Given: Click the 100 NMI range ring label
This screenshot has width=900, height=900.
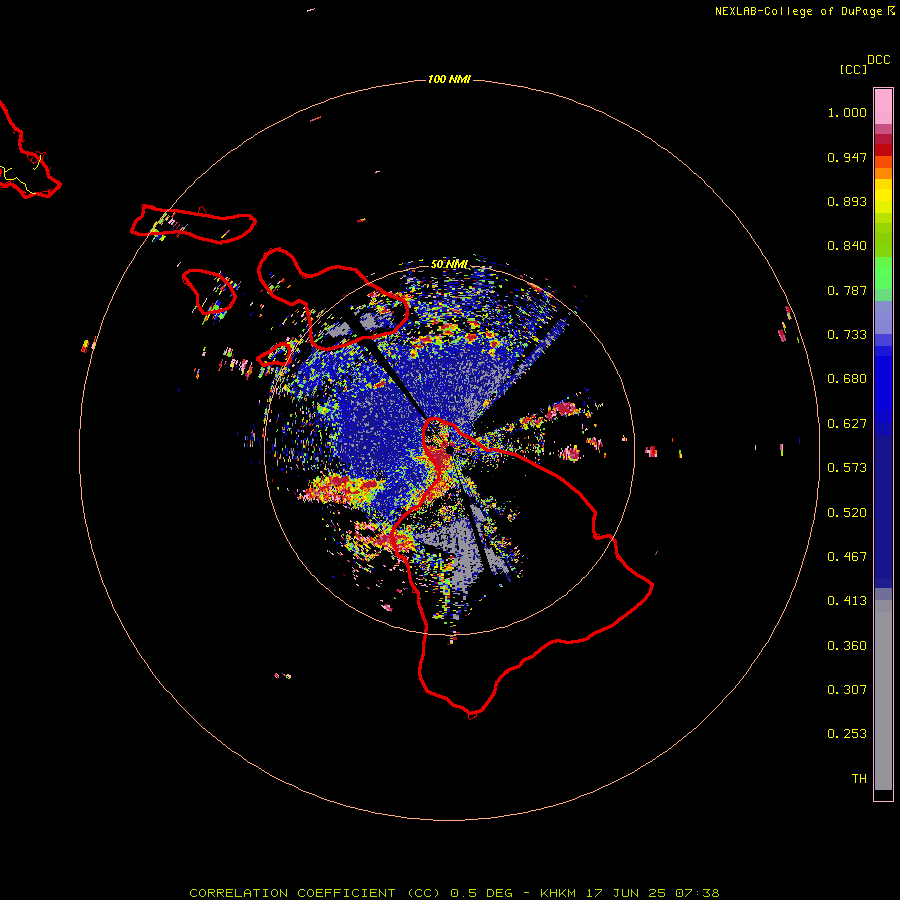Looking at the screenshot, I should click(449, 79).
